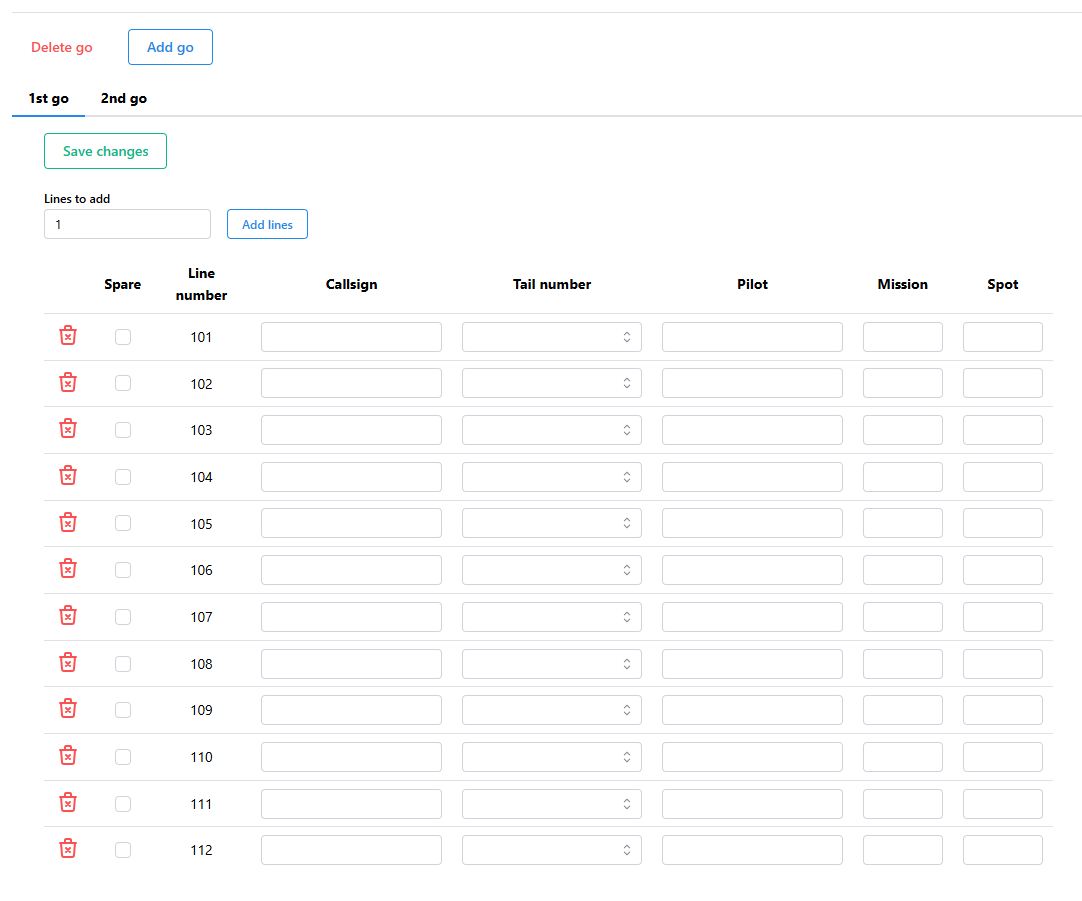This screenshot has height=901, width=1082.
Task: Click the Add lines button
Action: point(267,225)
